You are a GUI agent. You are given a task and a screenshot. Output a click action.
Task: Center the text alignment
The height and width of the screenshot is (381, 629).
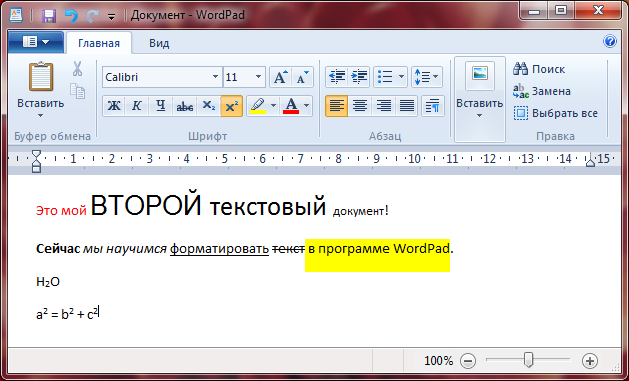pyautogui.click(x=360, y=106)
